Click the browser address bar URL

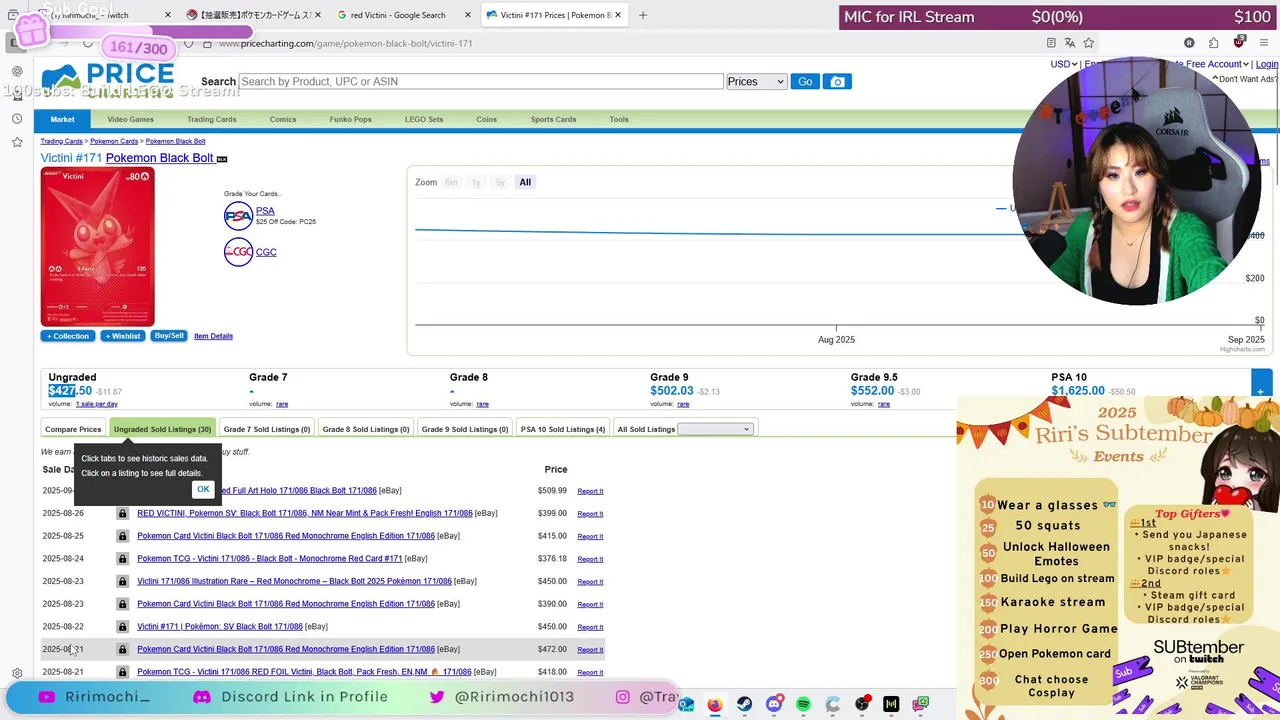pyautogui.click(x=345, y=43)
